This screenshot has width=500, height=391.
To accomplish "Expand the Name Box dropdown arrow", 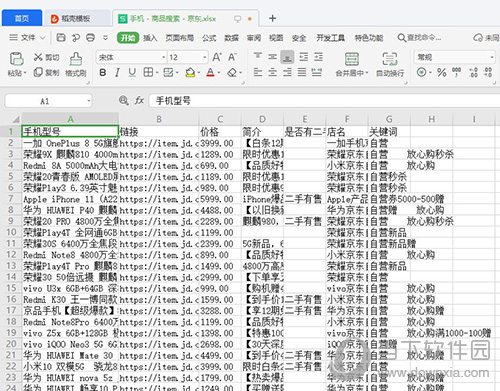I will coord(89,101).
